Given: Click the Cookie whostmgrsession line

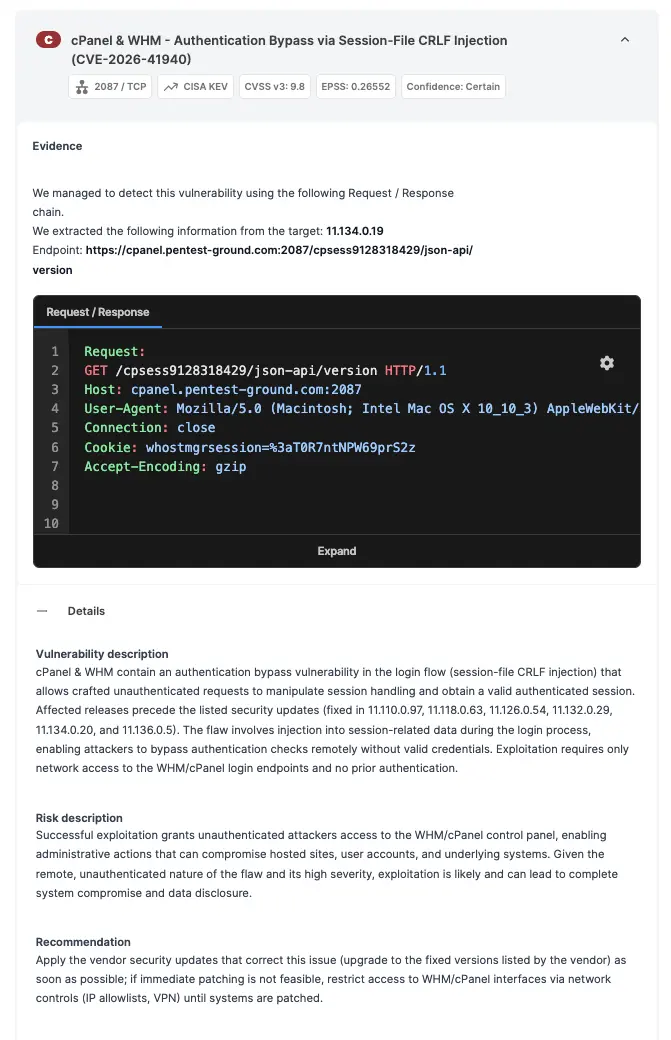Looking at the screenshot, I should pyautogui.click(x=250, y=447).
